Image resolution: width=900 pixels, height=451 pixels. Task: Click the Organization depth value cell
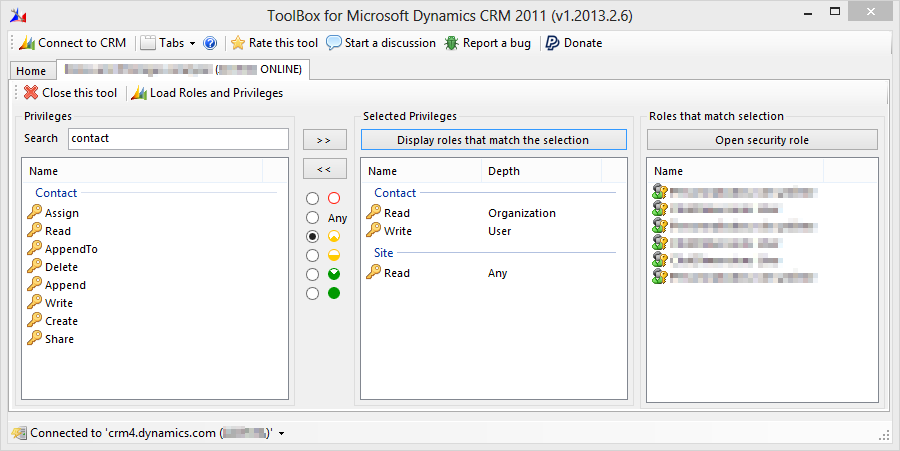tap(522, 213)
